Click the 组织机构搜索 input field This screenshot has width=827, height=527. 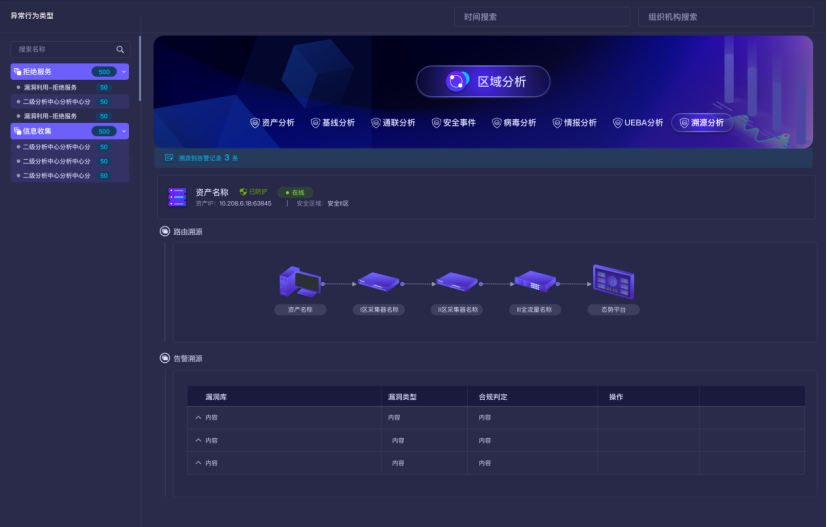point(725,17)
